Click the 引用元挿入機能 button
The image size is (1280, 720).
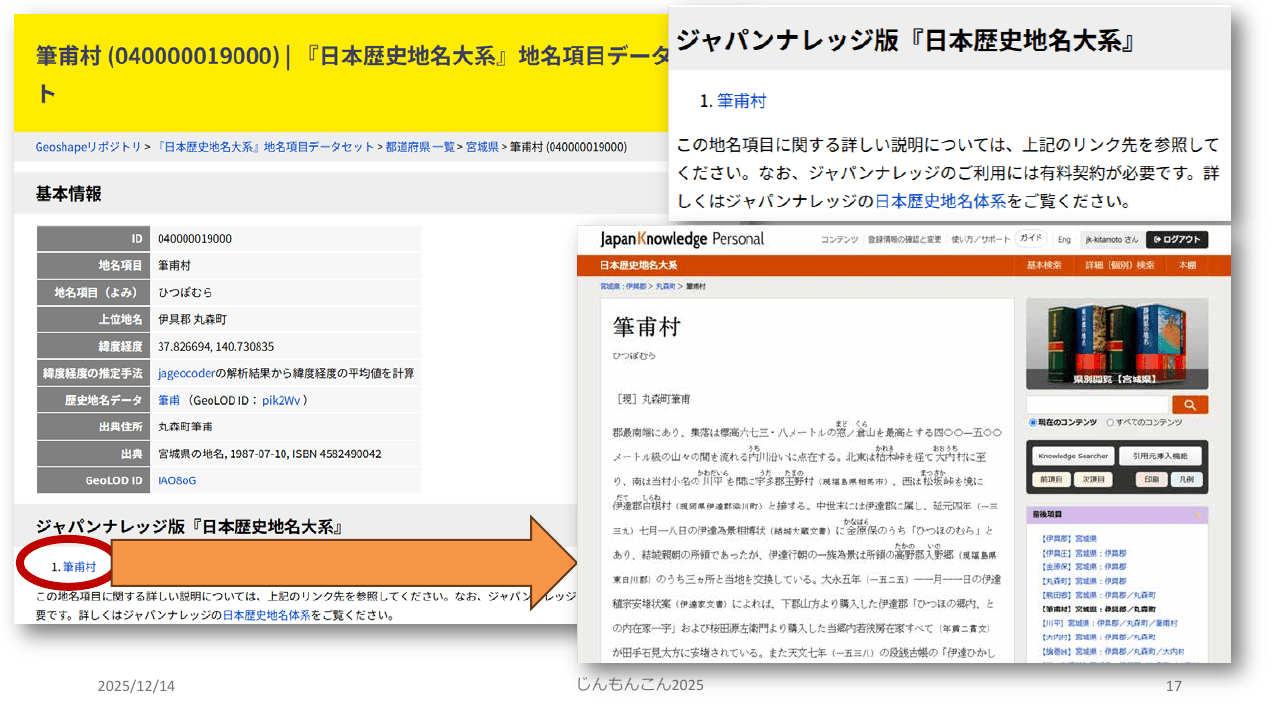coord(1159,456)
